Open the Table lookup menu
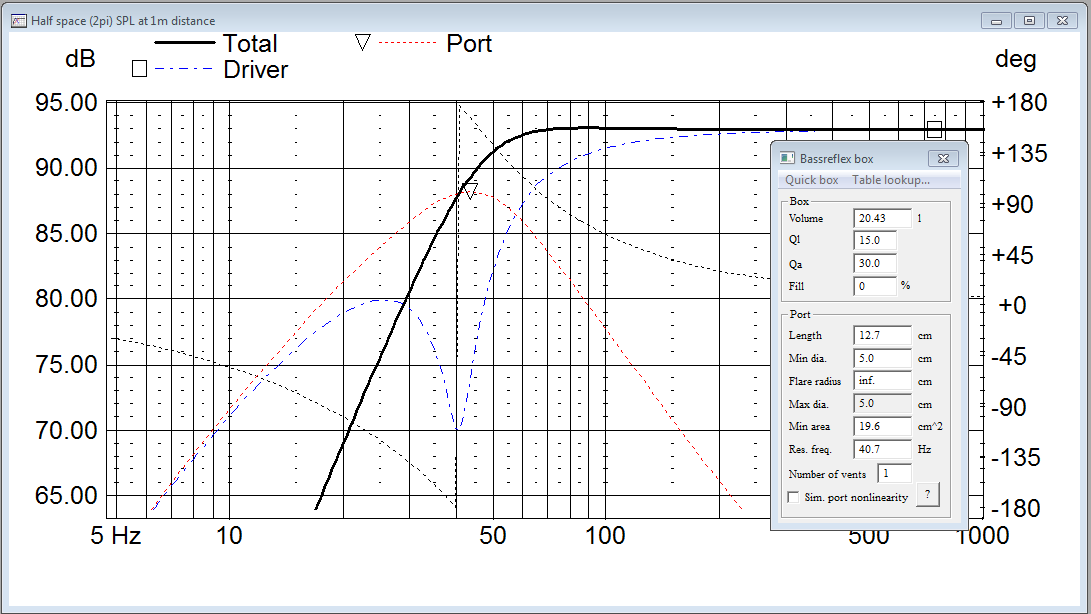This screenshot has height=614, width=1091. click(x=891, y=180)
